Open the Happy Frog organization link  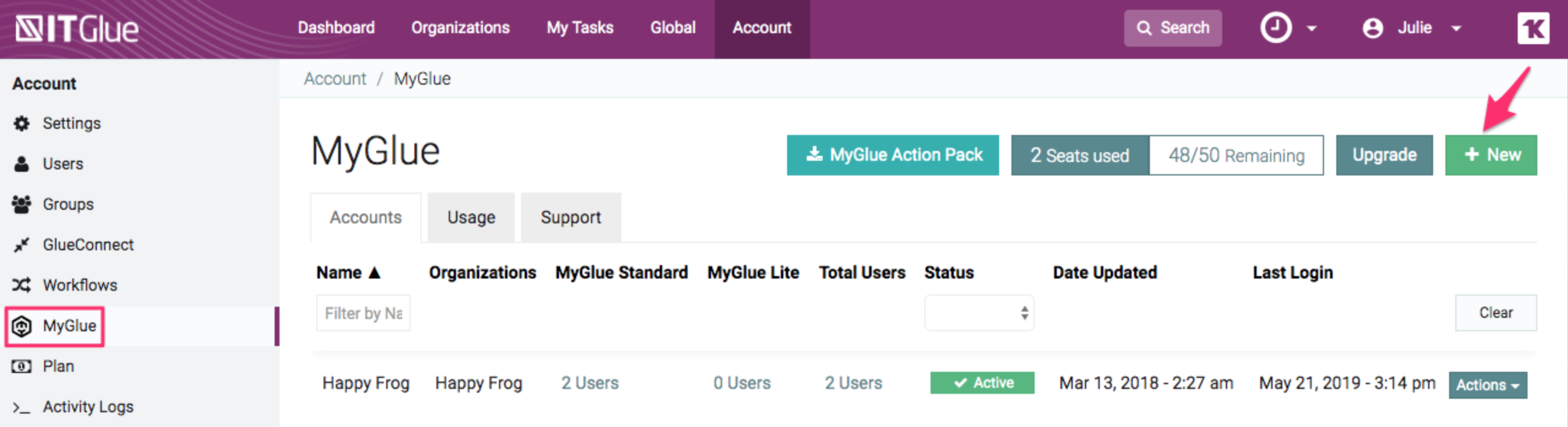coord(479,383)
